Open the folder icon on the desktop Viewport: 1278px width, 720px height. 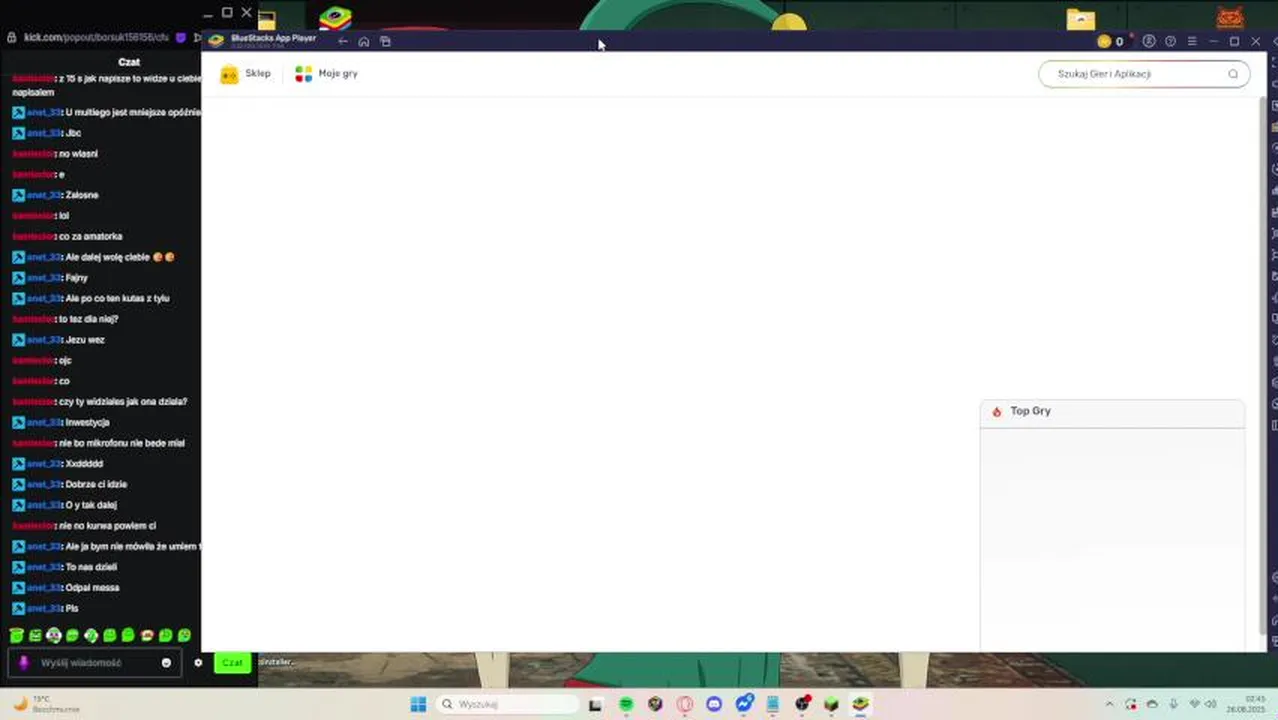click(1081, 19)
